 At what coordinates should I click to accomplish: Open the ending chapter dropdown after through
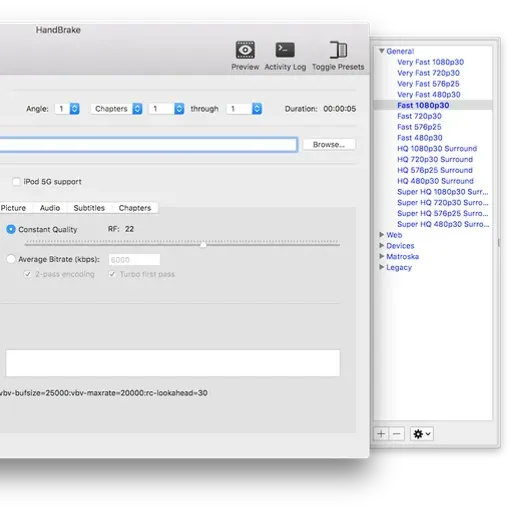(x=244, y=109)
